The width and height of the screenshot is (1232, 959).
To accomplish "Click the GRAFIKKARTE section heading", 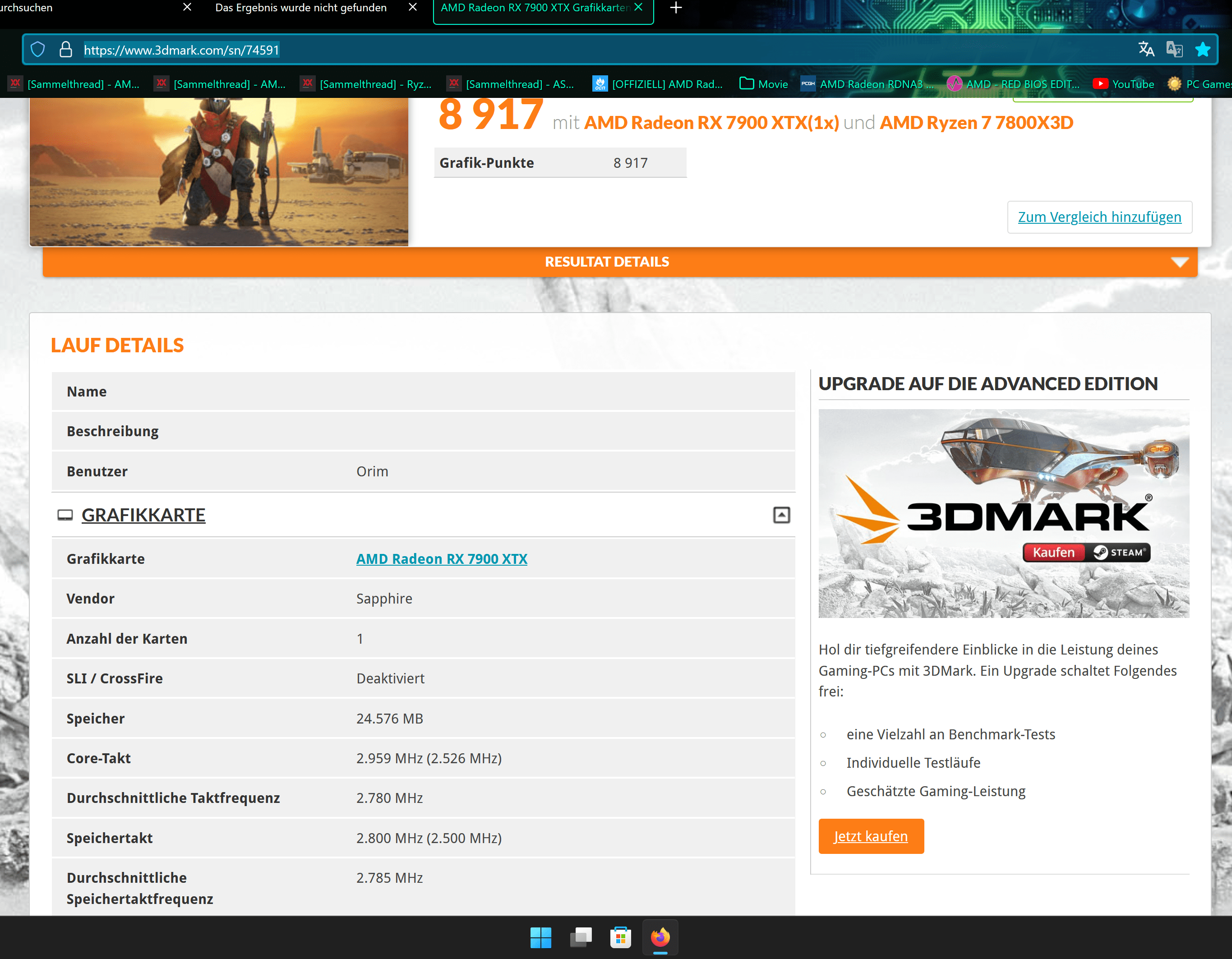I will click(x=143, y=515).
